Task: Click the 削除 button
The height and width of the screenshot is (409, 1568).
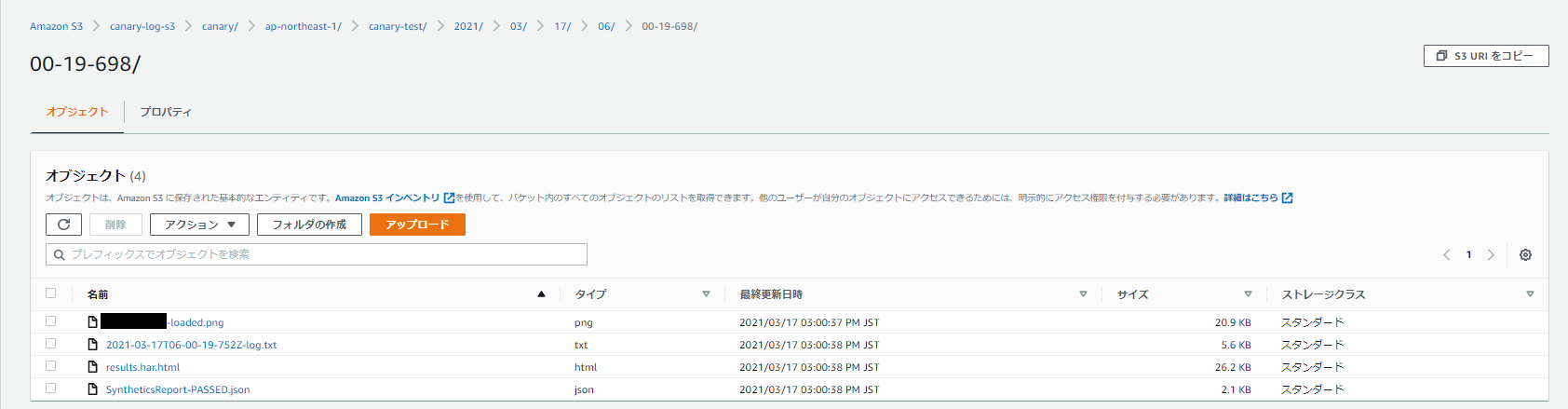Action: (115, 225)
